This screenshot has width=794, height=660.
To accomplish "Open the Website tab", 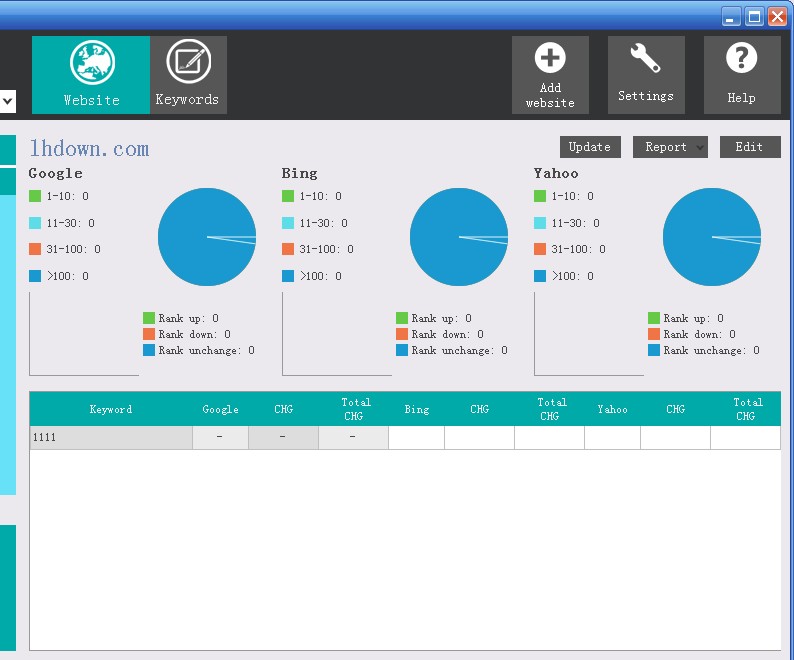I will tap(91, 75).
